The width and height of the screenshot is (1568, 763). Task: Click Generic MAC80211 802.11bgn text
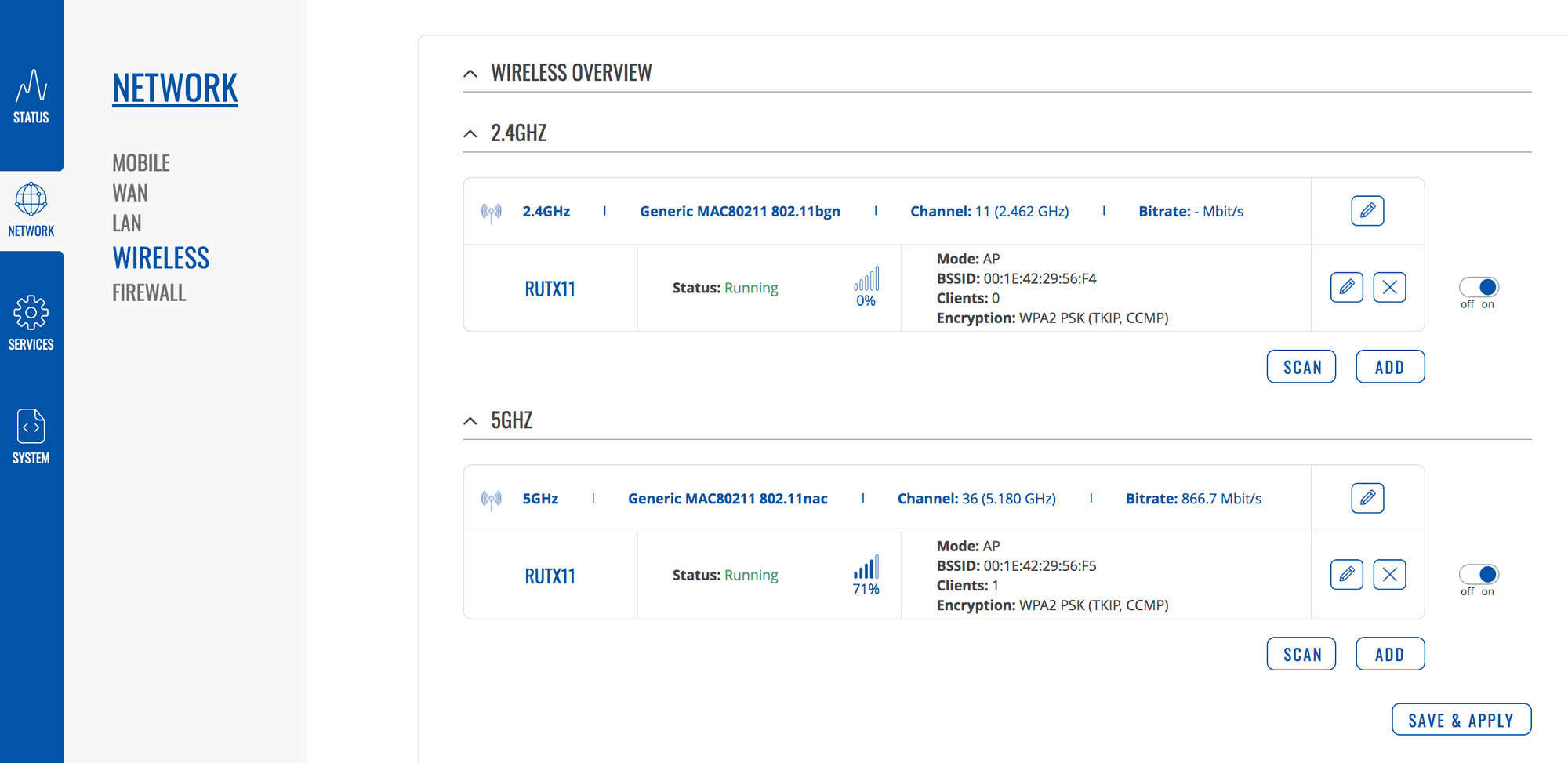coord(740,212)
